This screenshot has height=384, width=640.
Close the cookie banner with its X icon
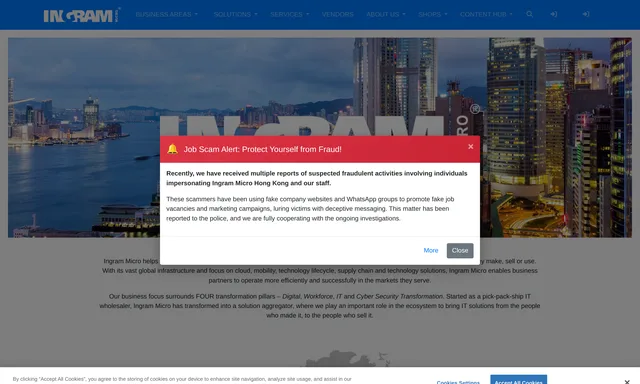pos(627,382)
